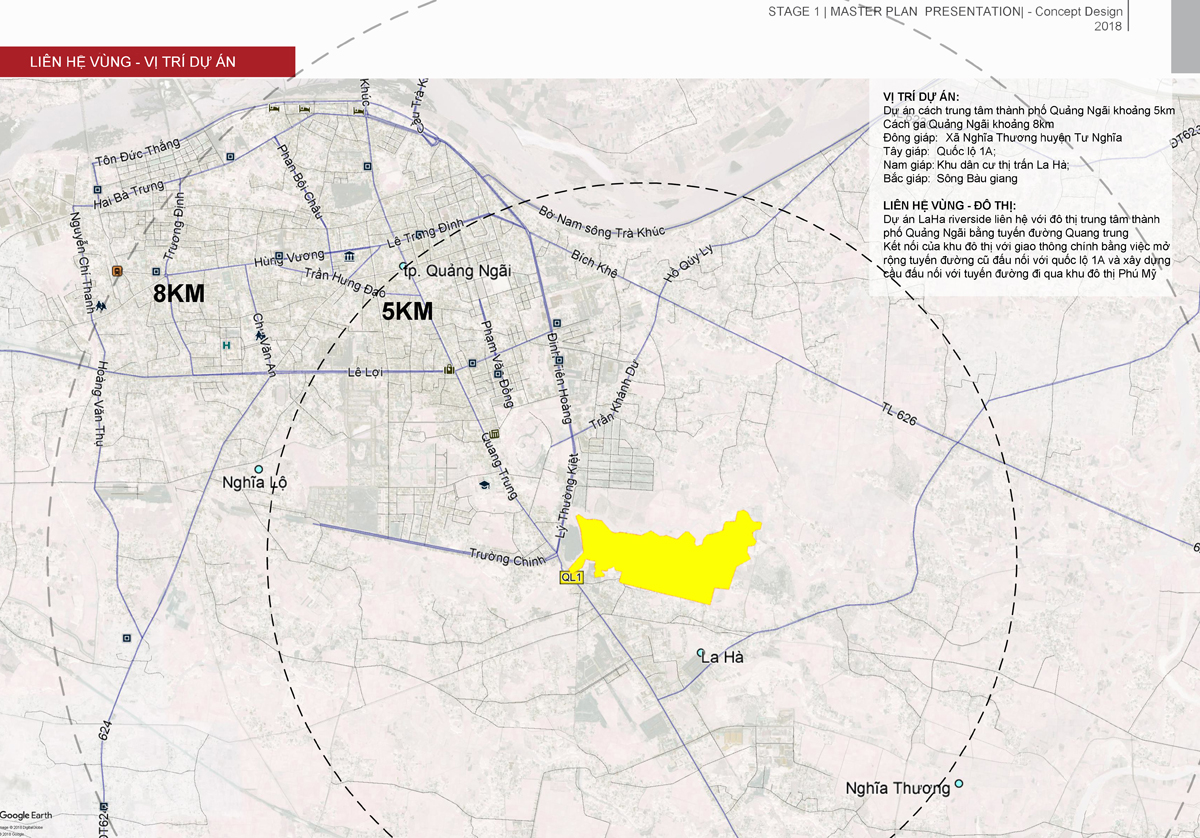
Task: Click the yellow LaHa project area
Action: click(x=668, y=558)
